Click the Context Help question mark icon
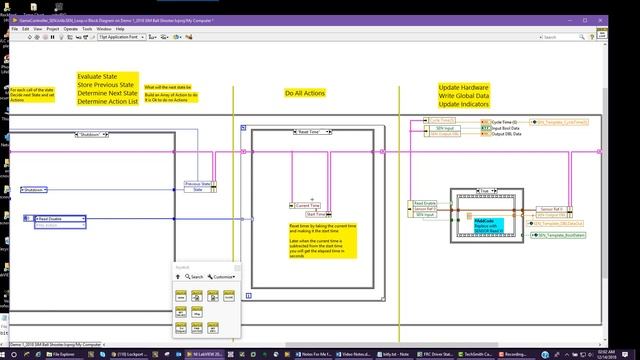The image size is (640, 360). pyautogui.click(x=592, y=37)
